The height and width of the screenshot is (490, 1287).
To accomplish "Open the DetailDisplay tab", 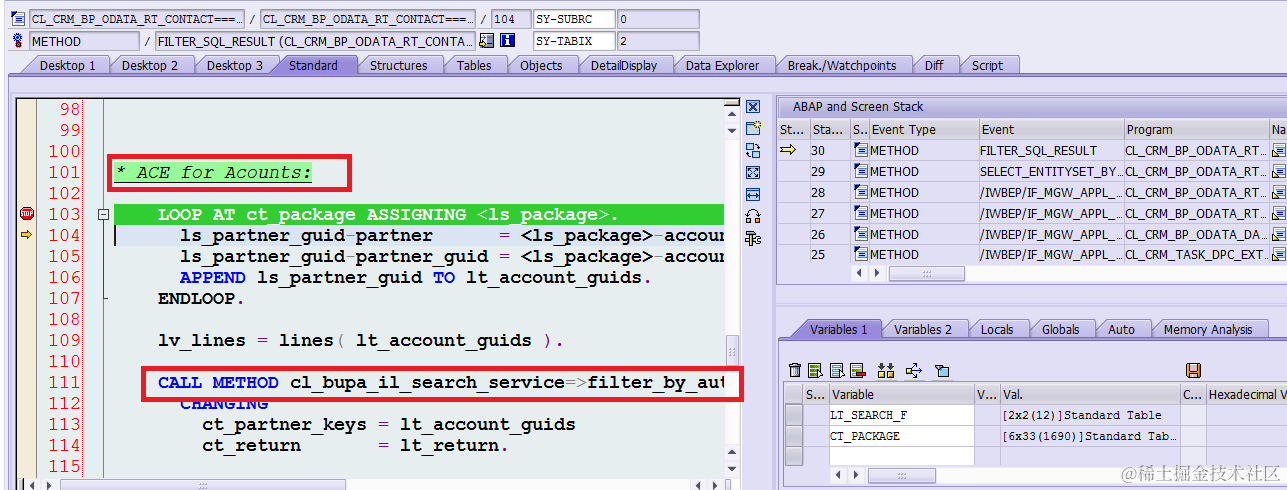I will [624, 65].
